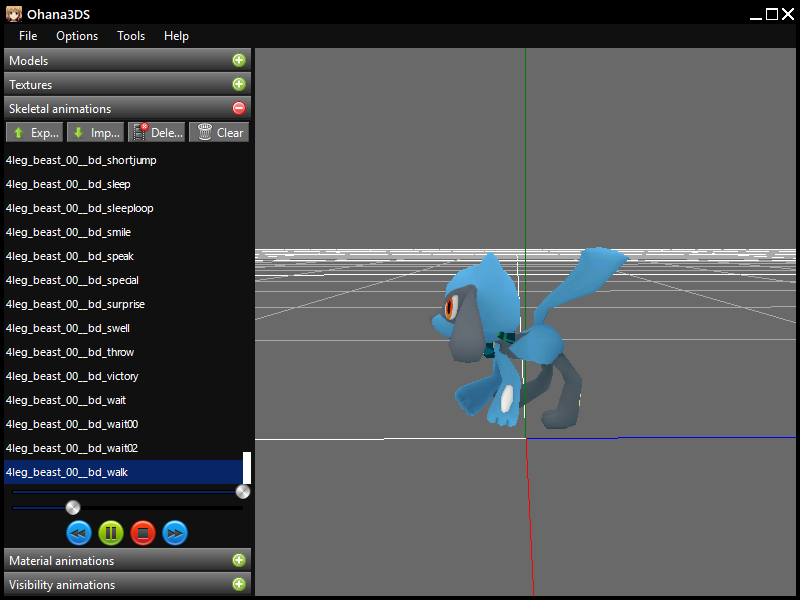Stop the animation playback

point(143,533)
